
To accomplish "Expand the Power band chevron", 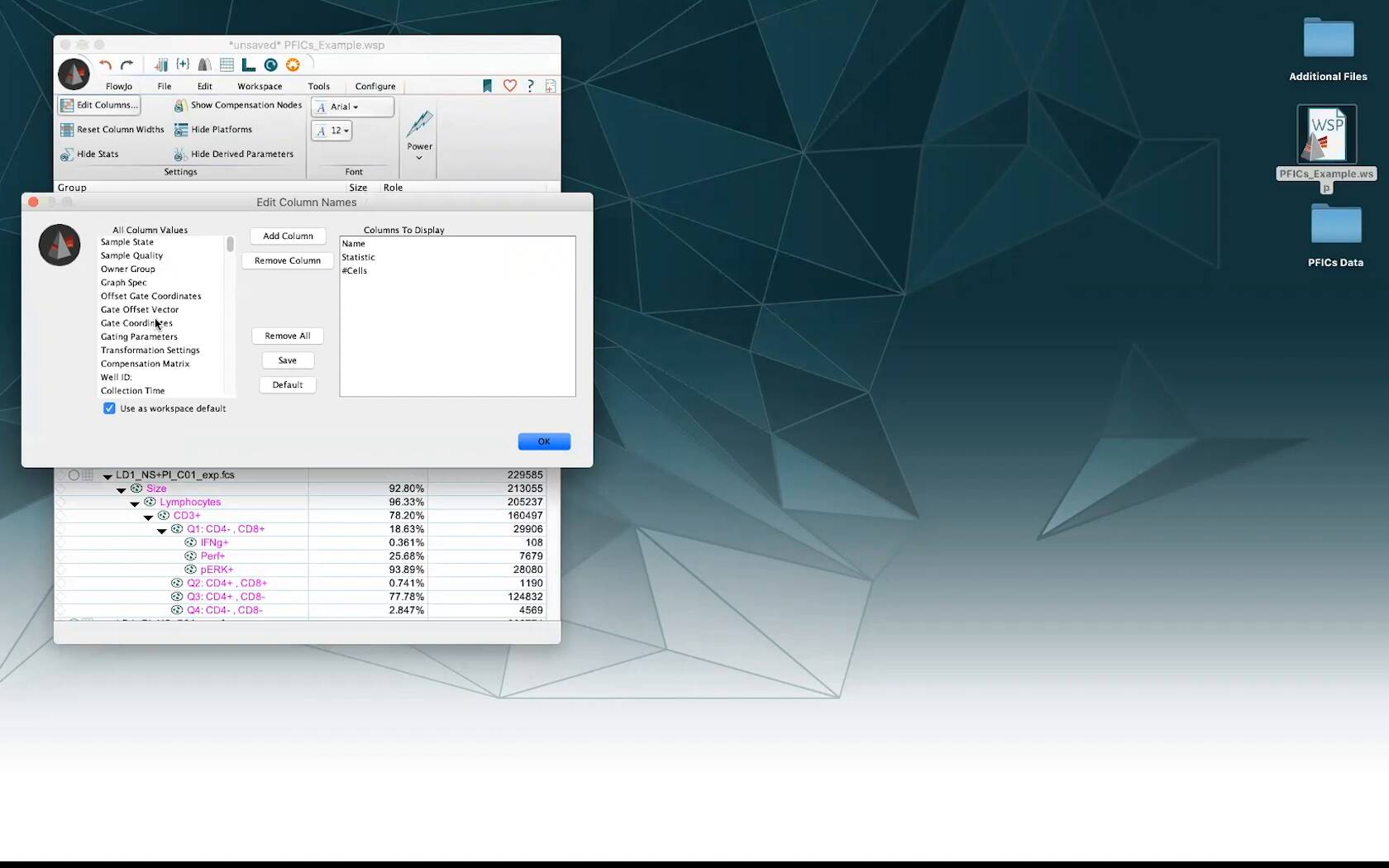I will click(419, 158).
